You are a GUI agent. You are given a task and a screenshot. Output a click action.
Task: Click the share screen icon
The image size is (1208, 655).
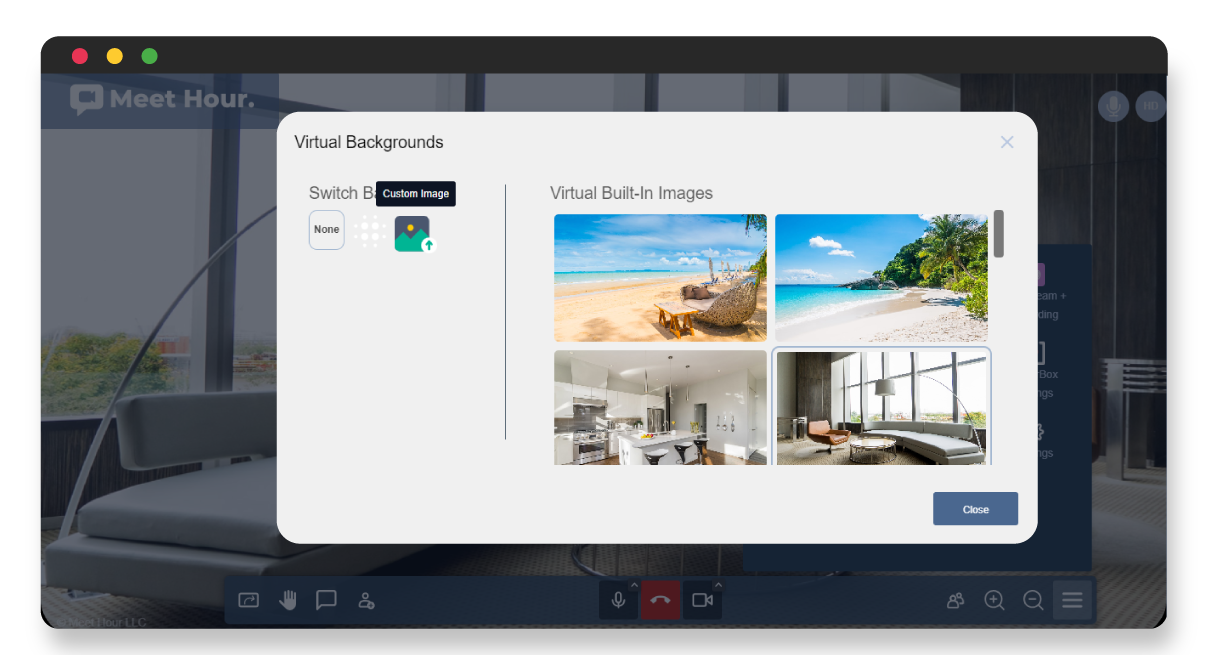(248, 600)
